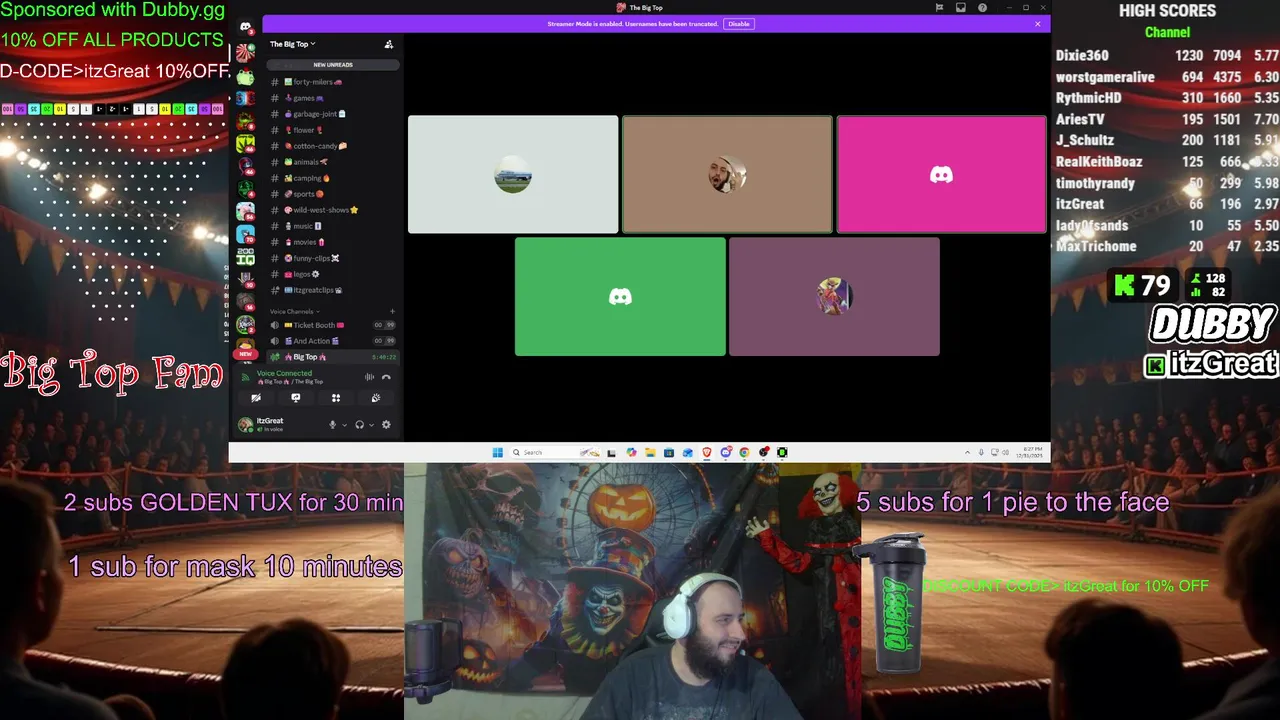Open the Activities launcher icon
The height and width of the screenshot is (720, 1280).
(x=336, y=398)
